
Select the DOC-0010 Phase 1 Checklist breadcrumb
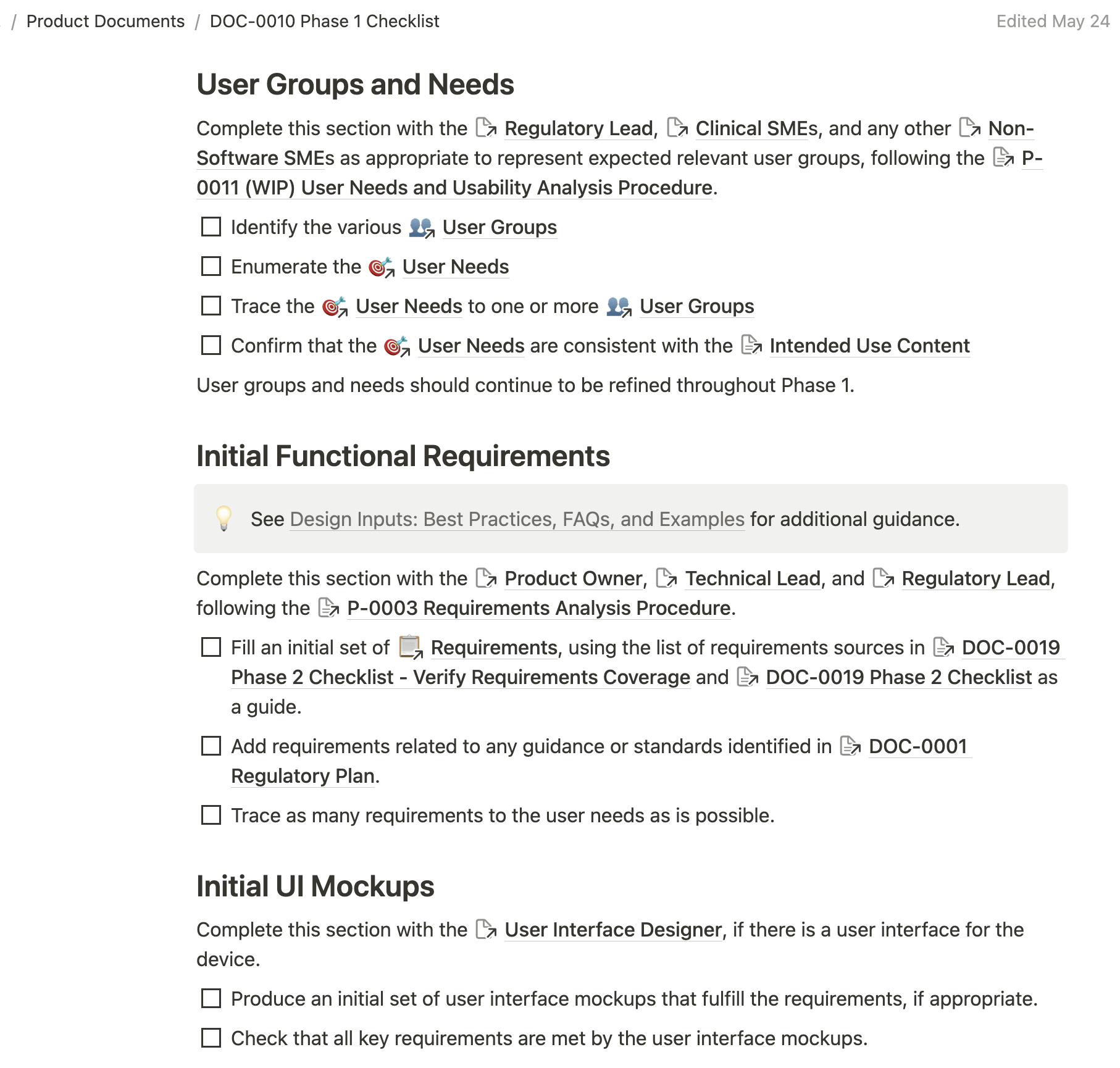(324, 21)
